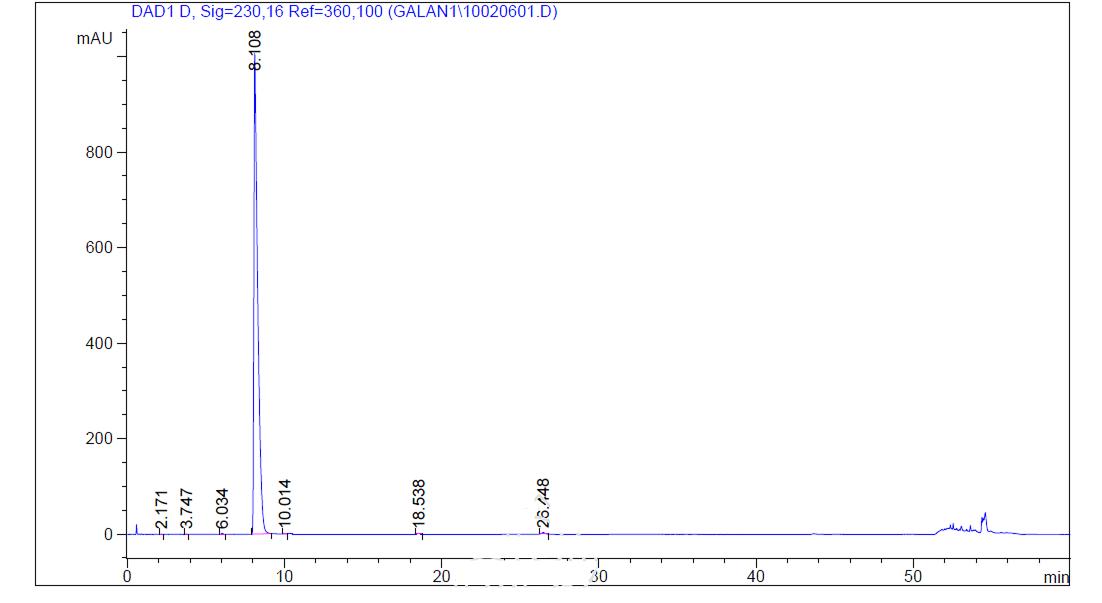The image size is (1102, 603).
Task: Select the 50 minute x-axis tick label
Action: 913,576
